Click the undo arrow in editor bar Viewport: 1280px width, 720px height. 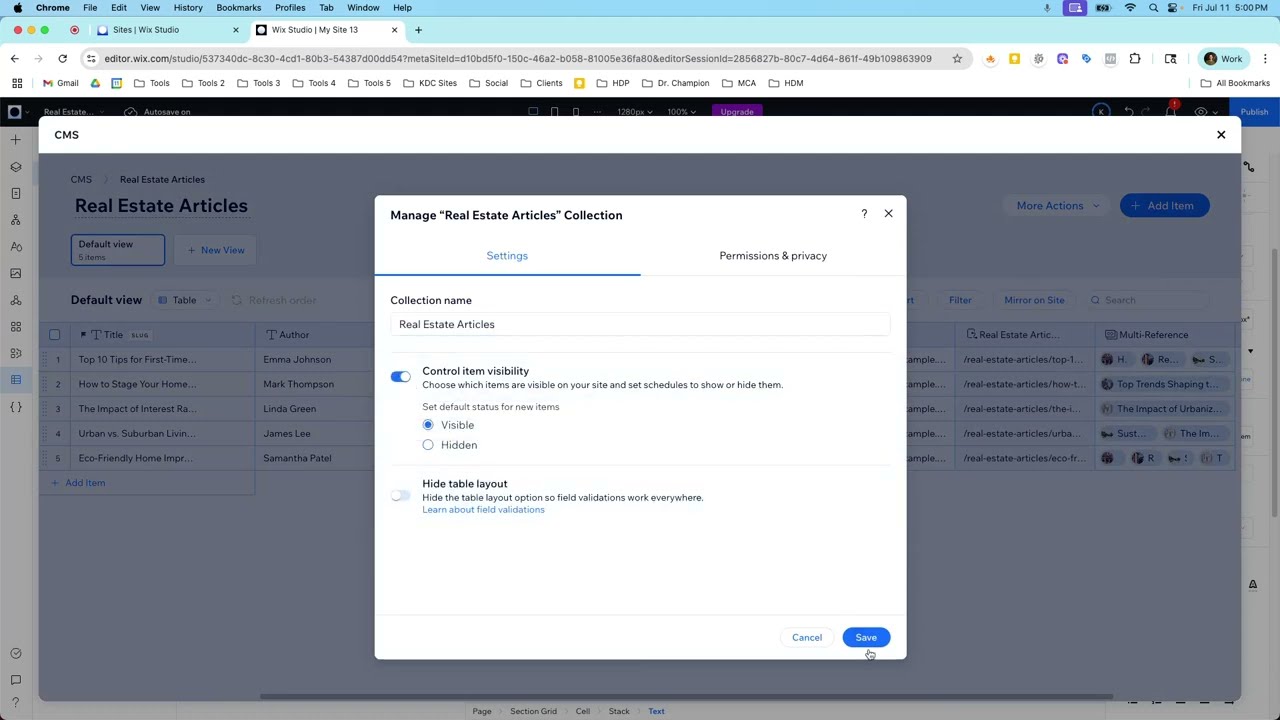[x=1129, y=112]
